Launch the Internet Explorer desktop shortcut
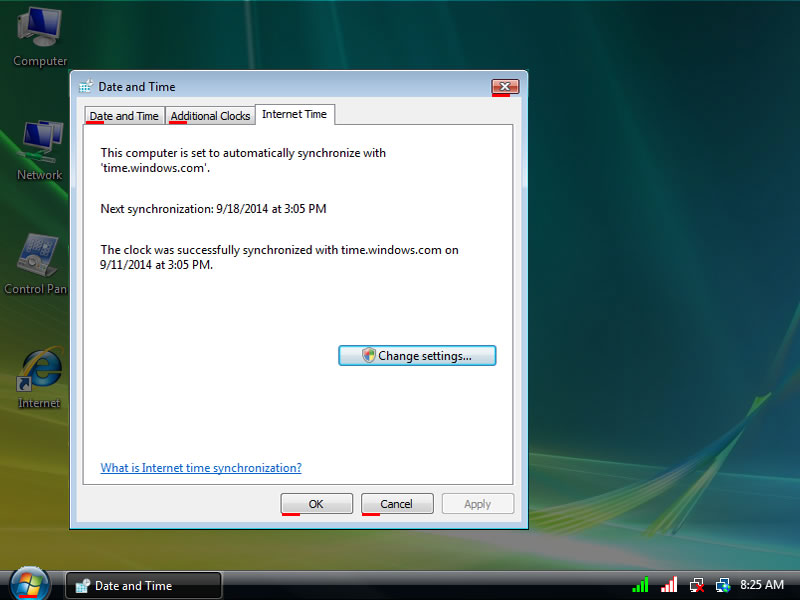800x600 pixels. point(40,375)
